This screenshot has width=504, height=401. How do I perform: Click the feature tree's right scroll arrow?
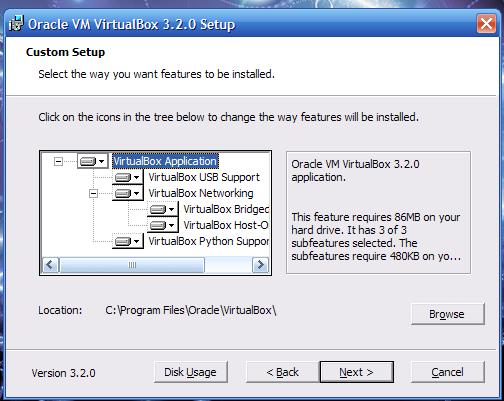pos(261,265)
